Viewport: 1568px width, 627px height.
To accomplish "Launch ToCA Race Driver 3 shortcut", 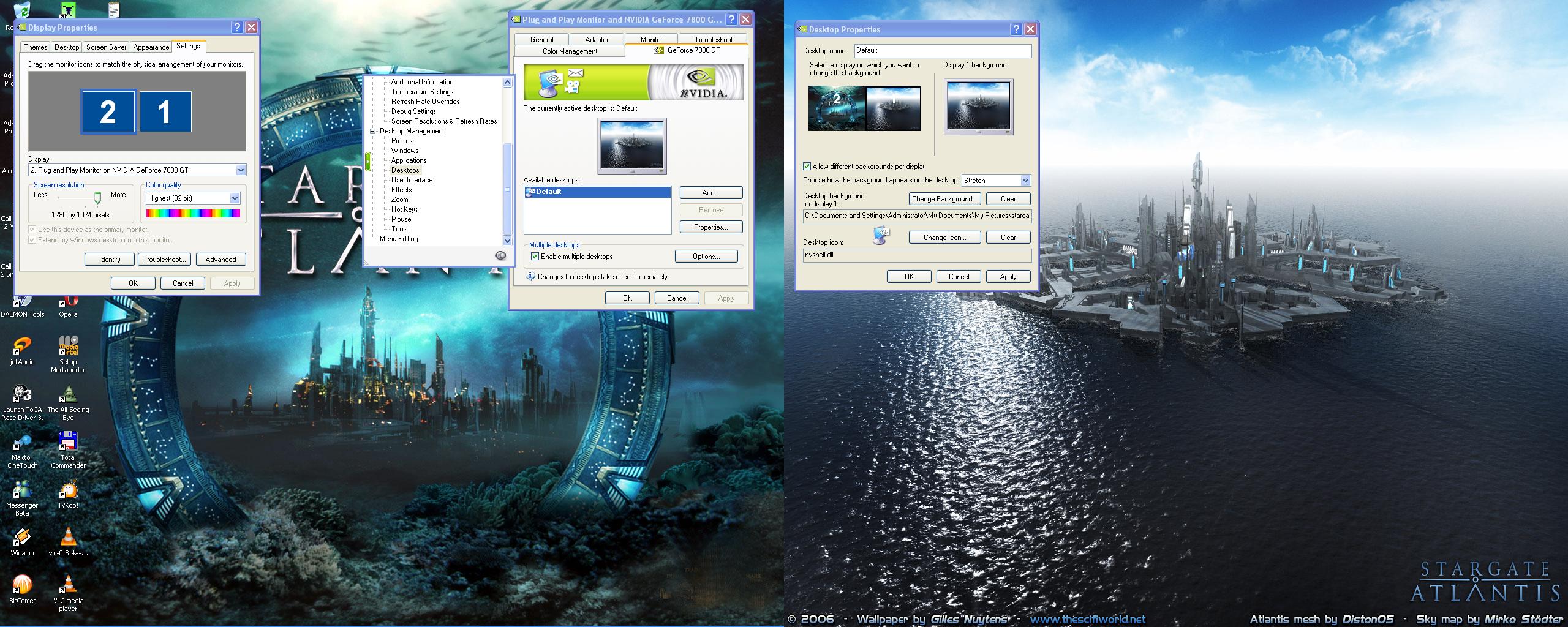I will click(22, 402).
